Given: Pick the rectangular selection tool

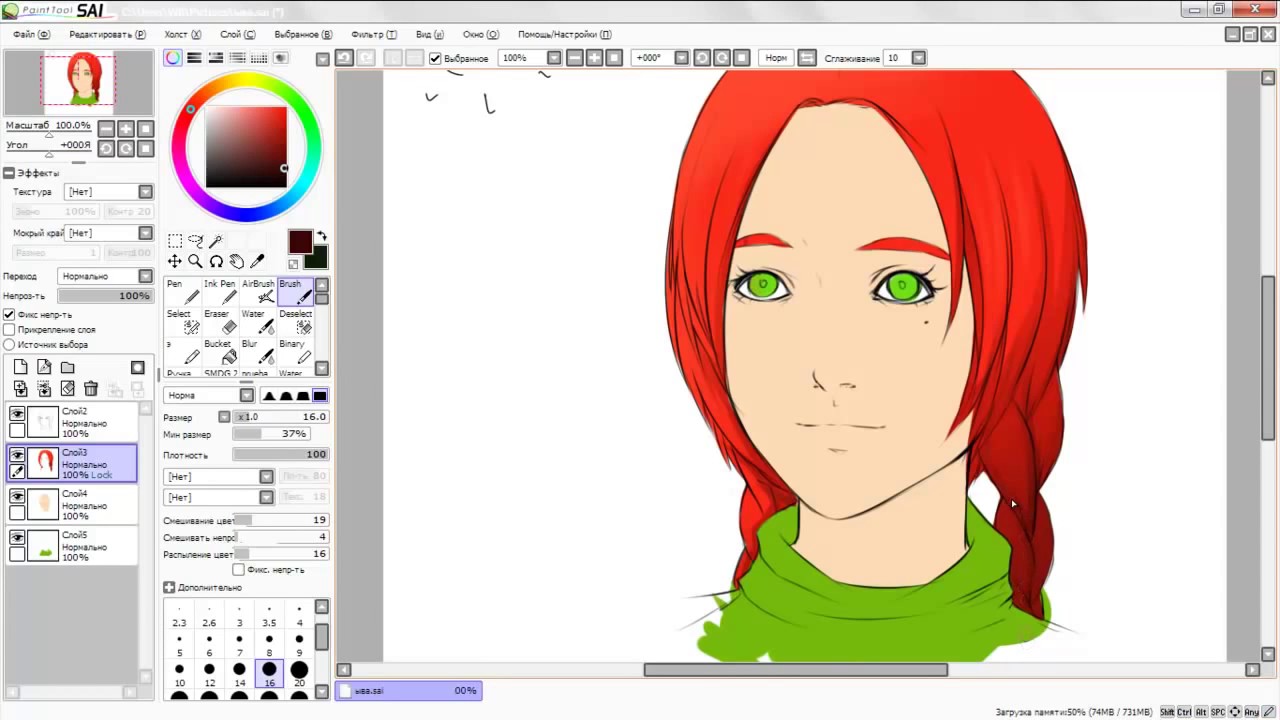Looking at the screenshot, I should [x=175, y=241].
